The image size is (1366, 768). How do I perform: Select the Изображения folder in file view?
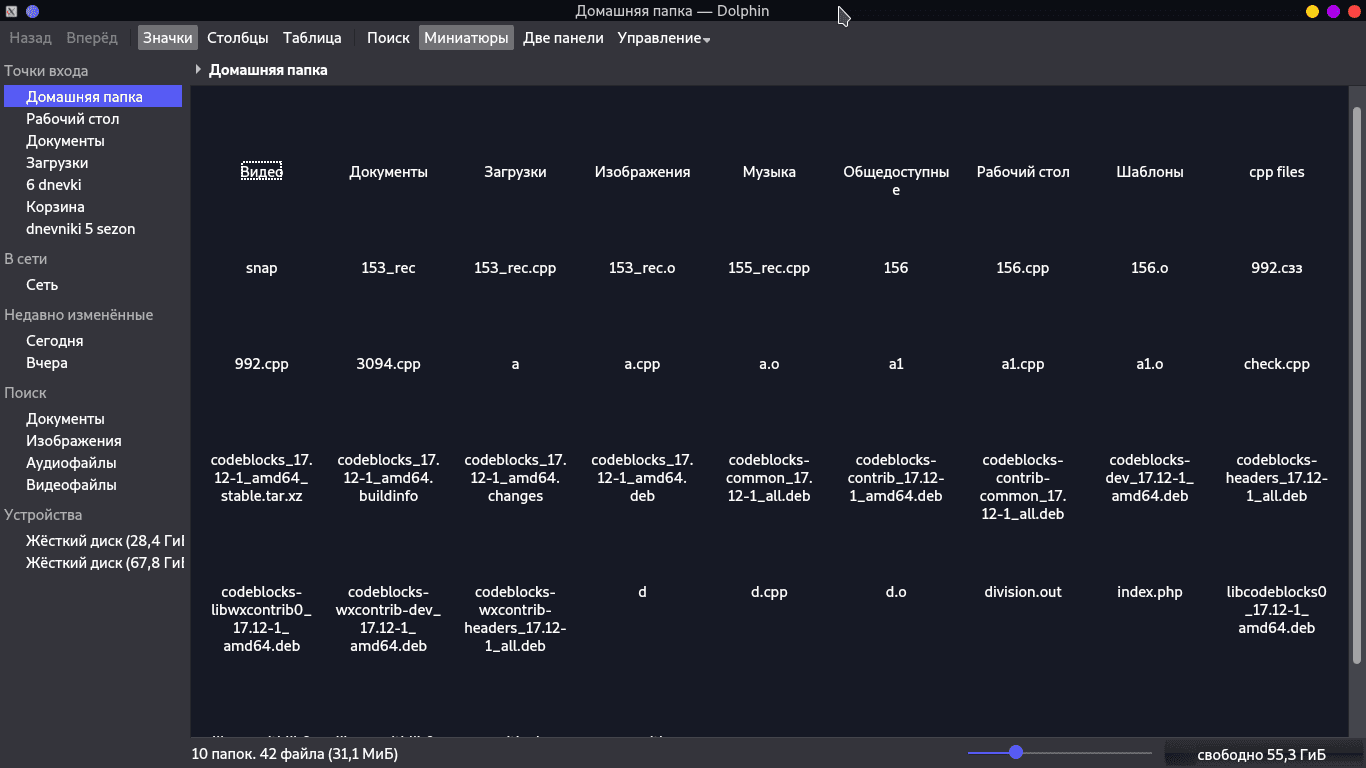pyautogui.click(x=642, y=172)
